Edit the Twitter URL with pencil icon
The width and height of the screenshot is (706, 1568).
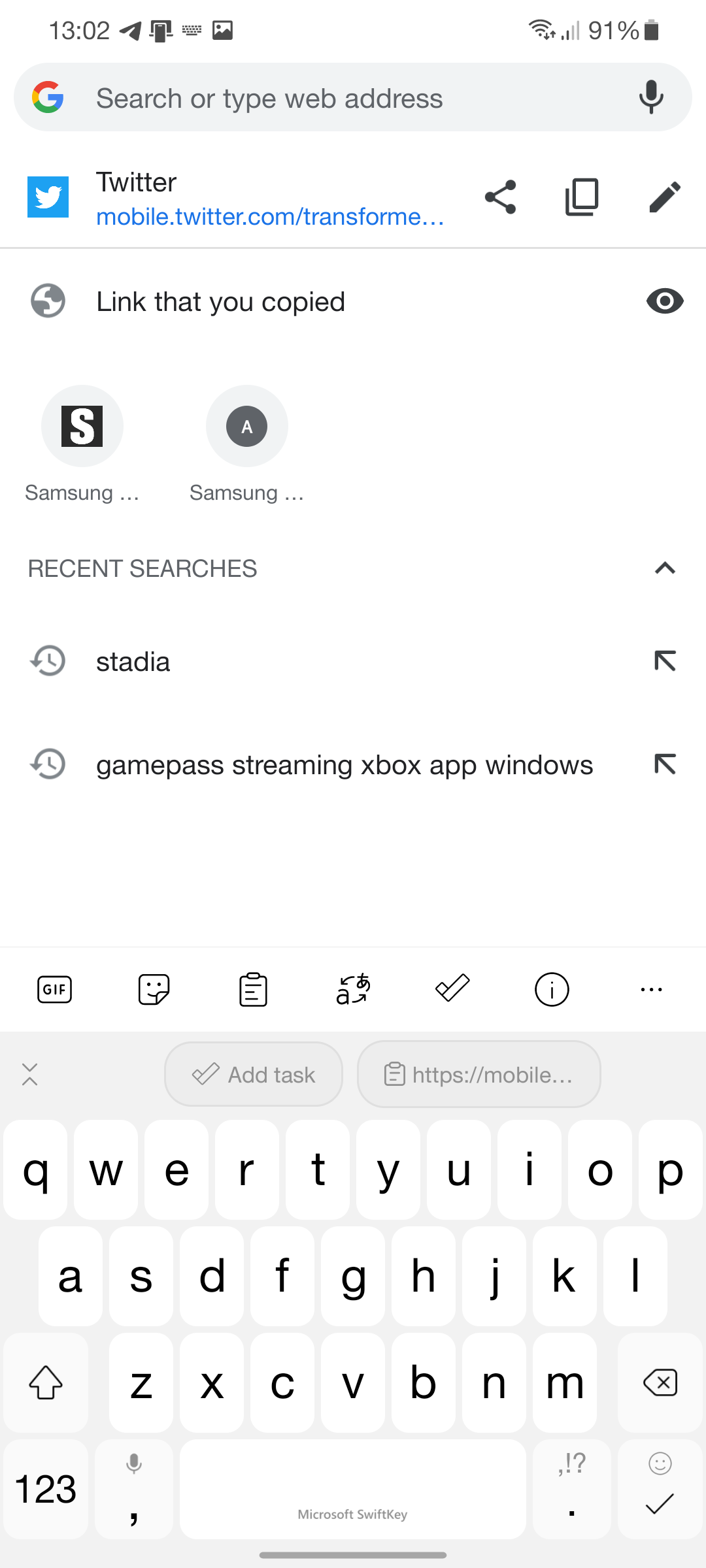click(665, 197)
